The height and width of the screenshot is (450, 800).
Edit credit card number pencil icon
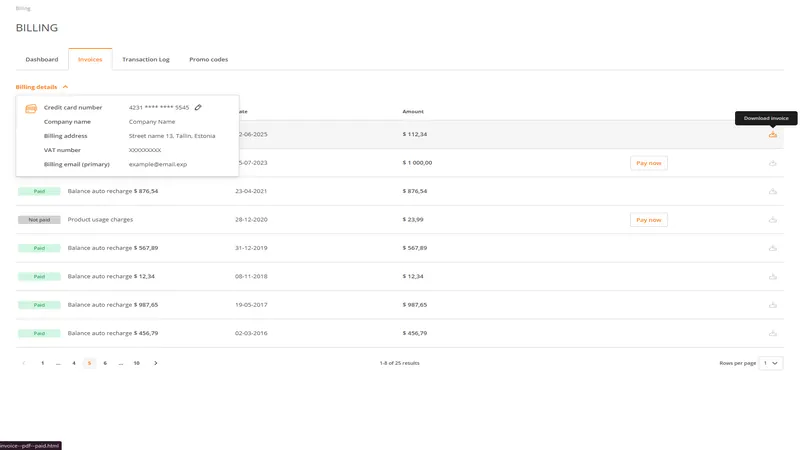[x=198, y=107]
